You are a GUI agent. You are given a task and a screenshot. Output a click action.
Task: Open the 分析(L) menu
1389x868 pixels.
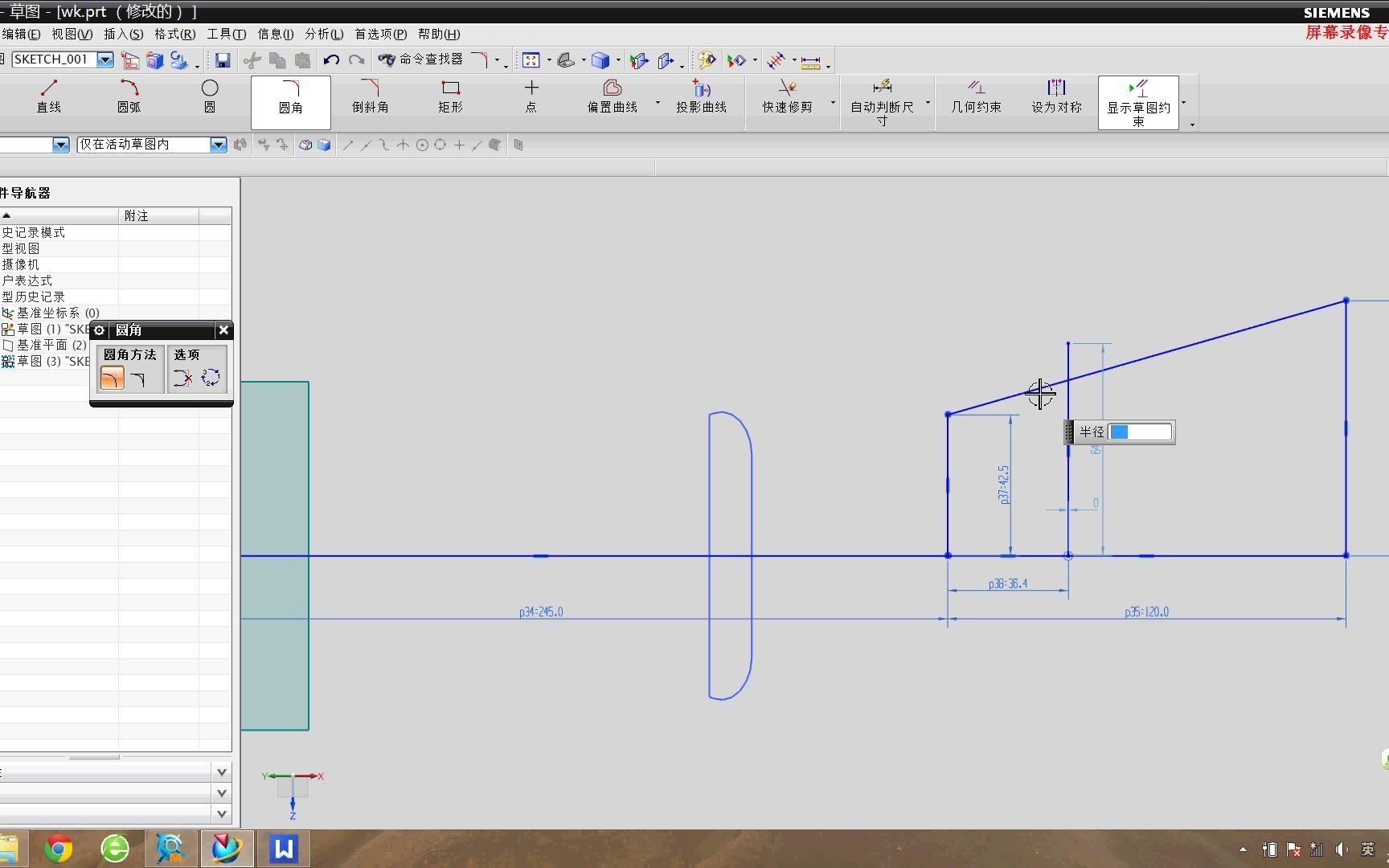click(x=324, y=34)
